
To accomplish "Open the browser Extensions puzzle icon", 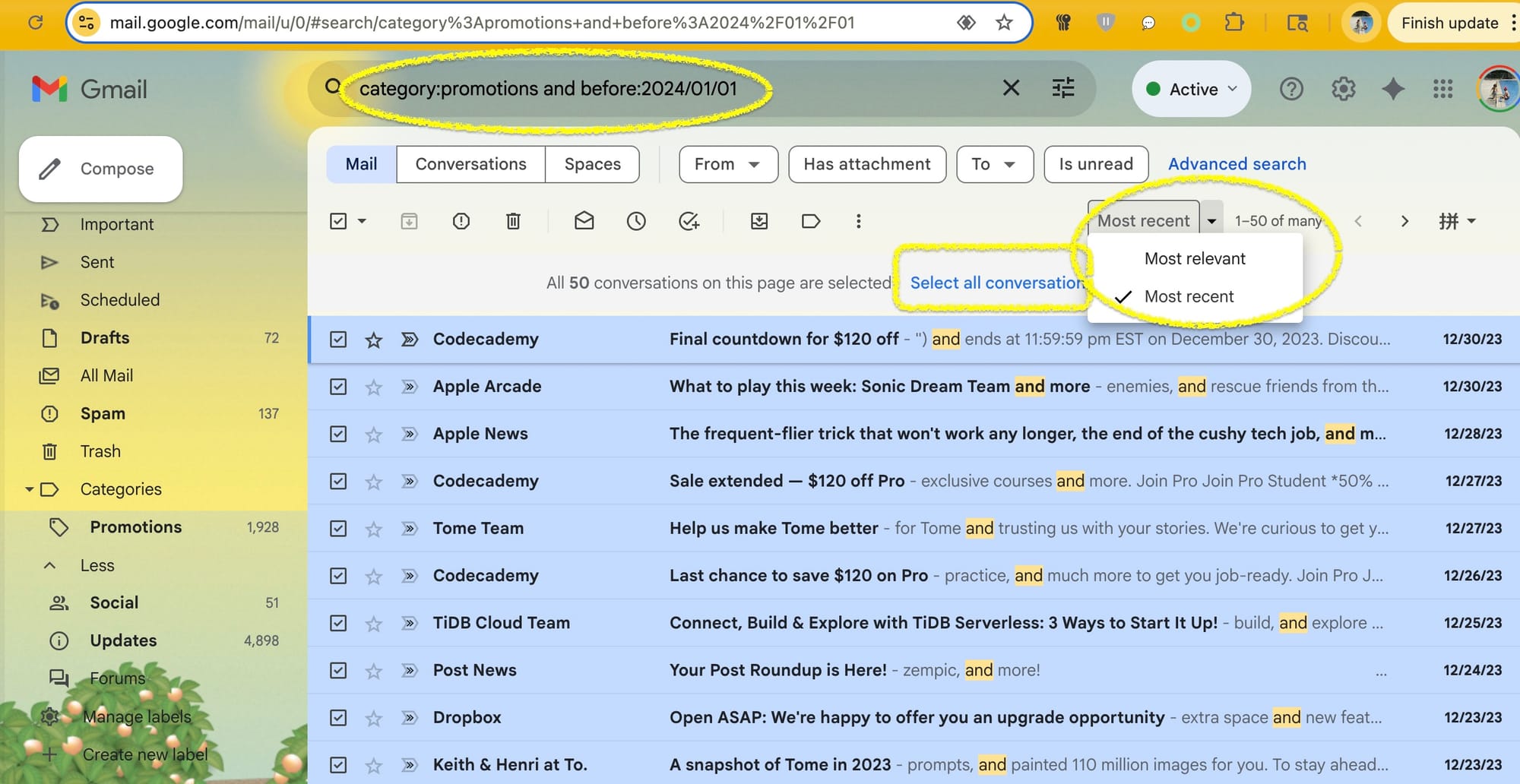I will 1234,23.
